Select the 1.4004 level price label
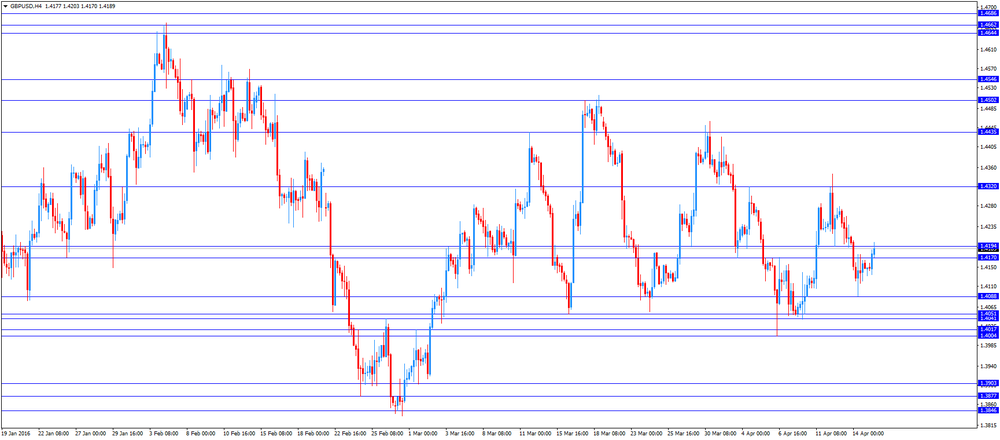The width and height of the screenshot is (1000, 440). point(987,335)
